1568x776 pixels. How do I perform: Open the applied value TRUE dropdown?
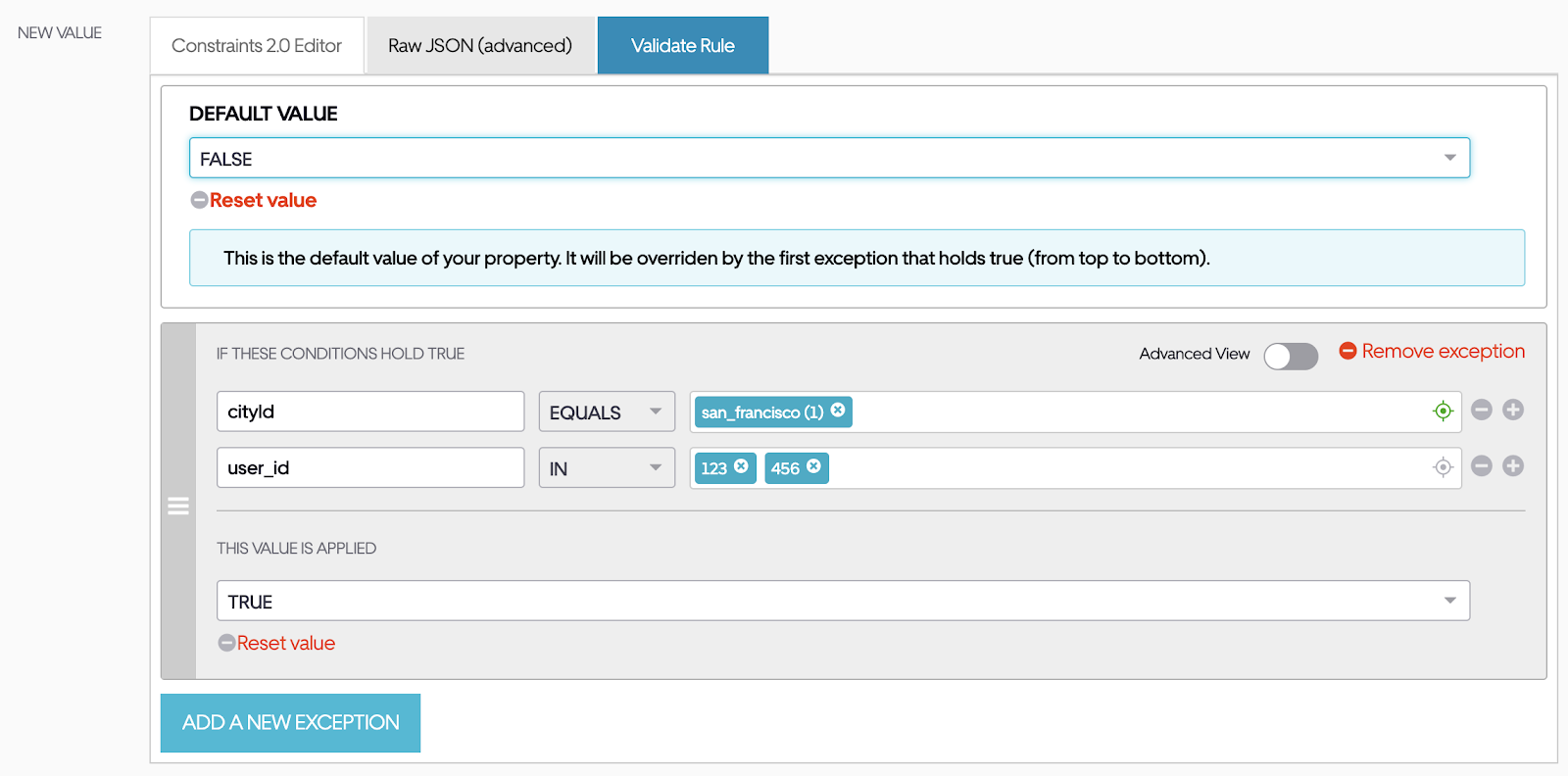[x=843, y=601]
